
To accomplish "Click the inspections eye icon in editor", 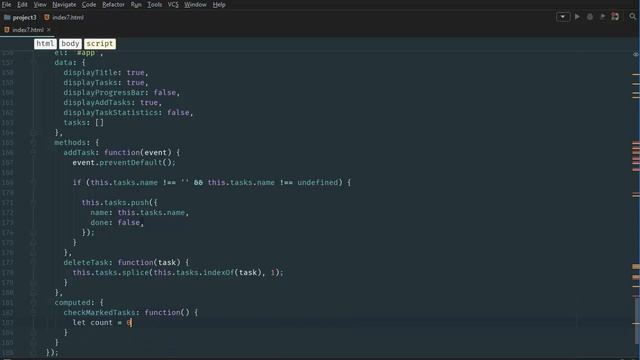I will [636, 54].
